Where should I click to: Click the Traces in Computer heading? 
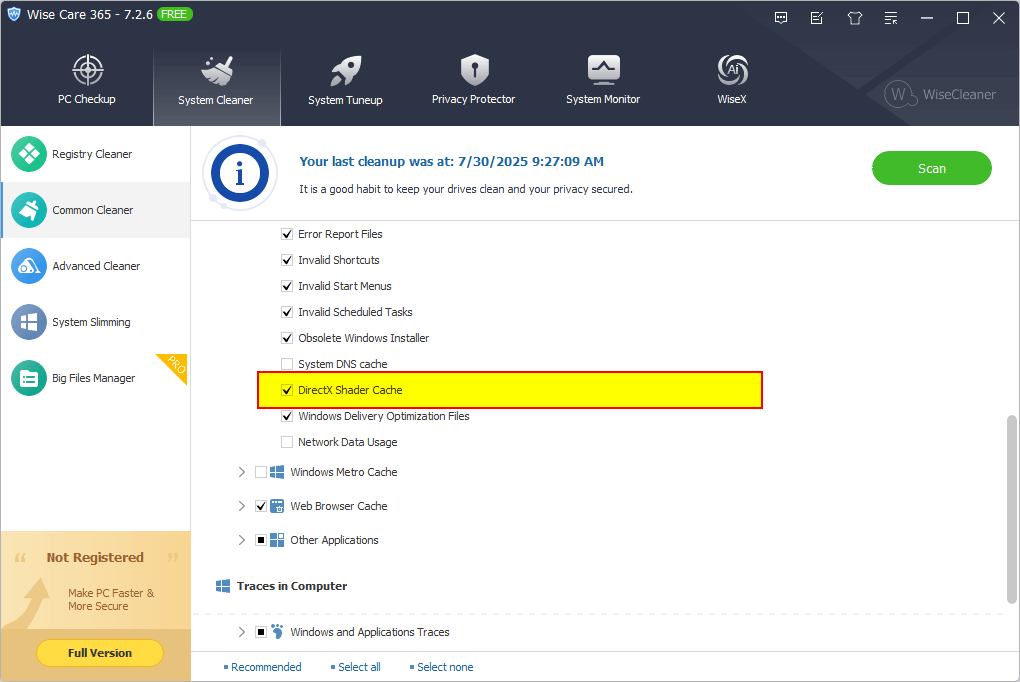point(292,586)
